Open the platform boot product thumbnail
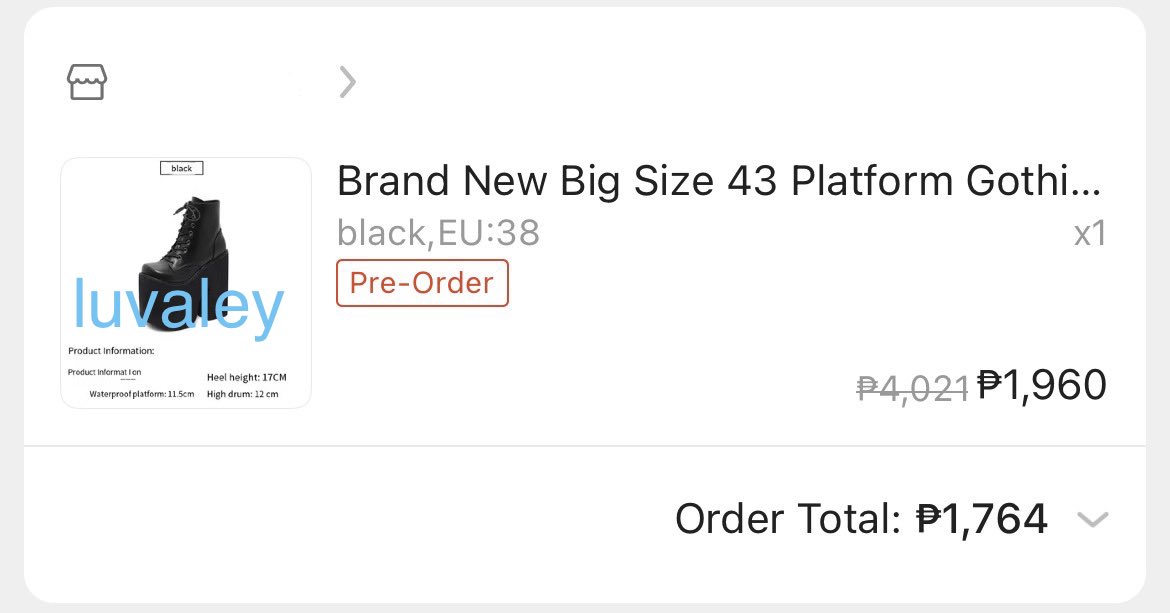This screenshot has width=1170, height=613. tap(186, 283)
